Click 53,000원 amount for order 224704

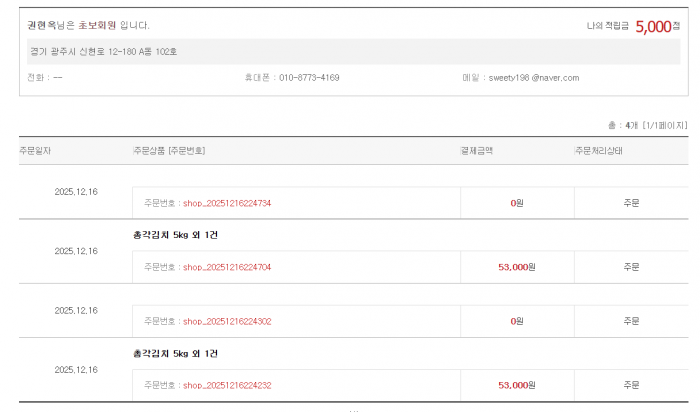point(517,267)
